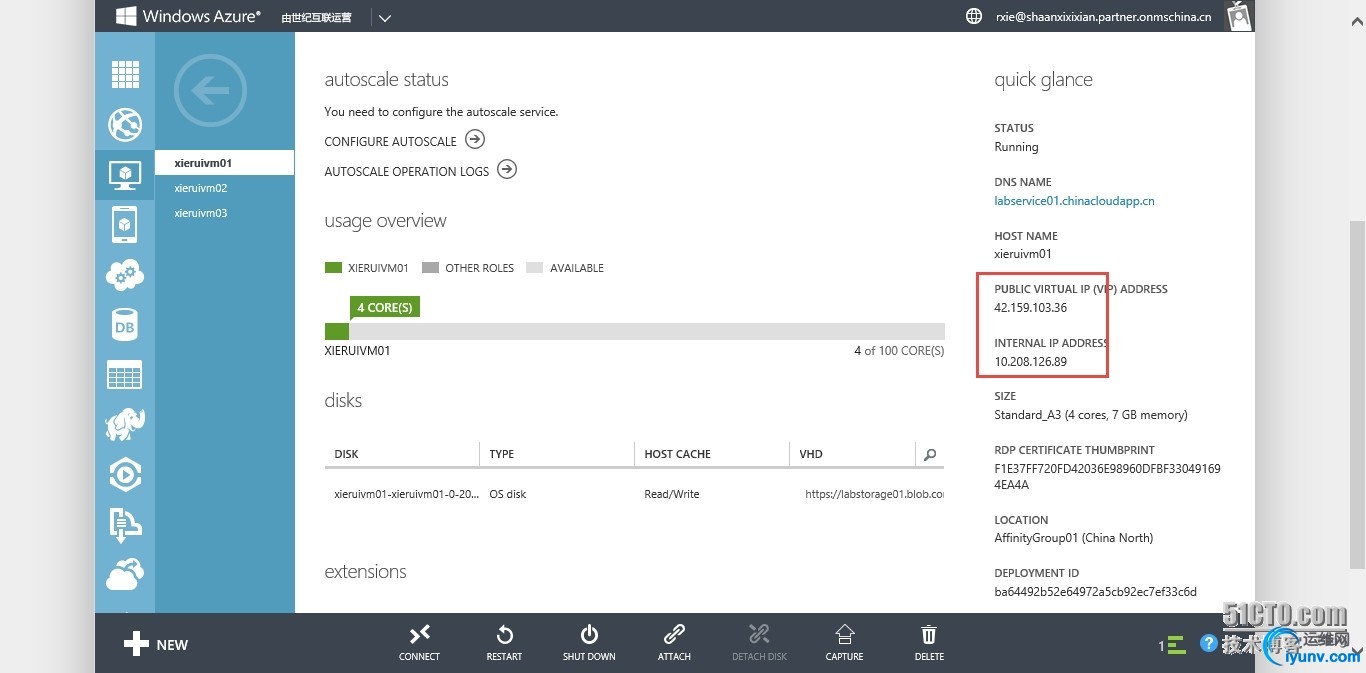Click the disk's labstorage01 VHD URL
1366x673 pixels.
874,494
